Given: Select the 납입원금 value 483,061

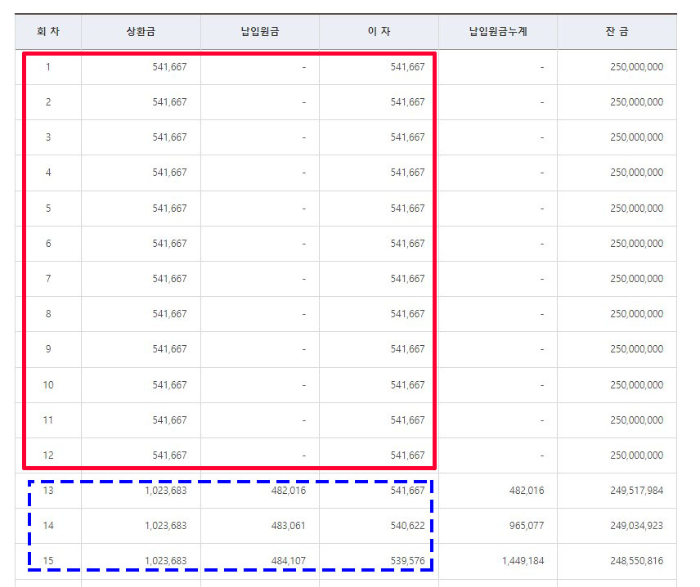Looking at the screenshot, I should [x=288, y=526].
